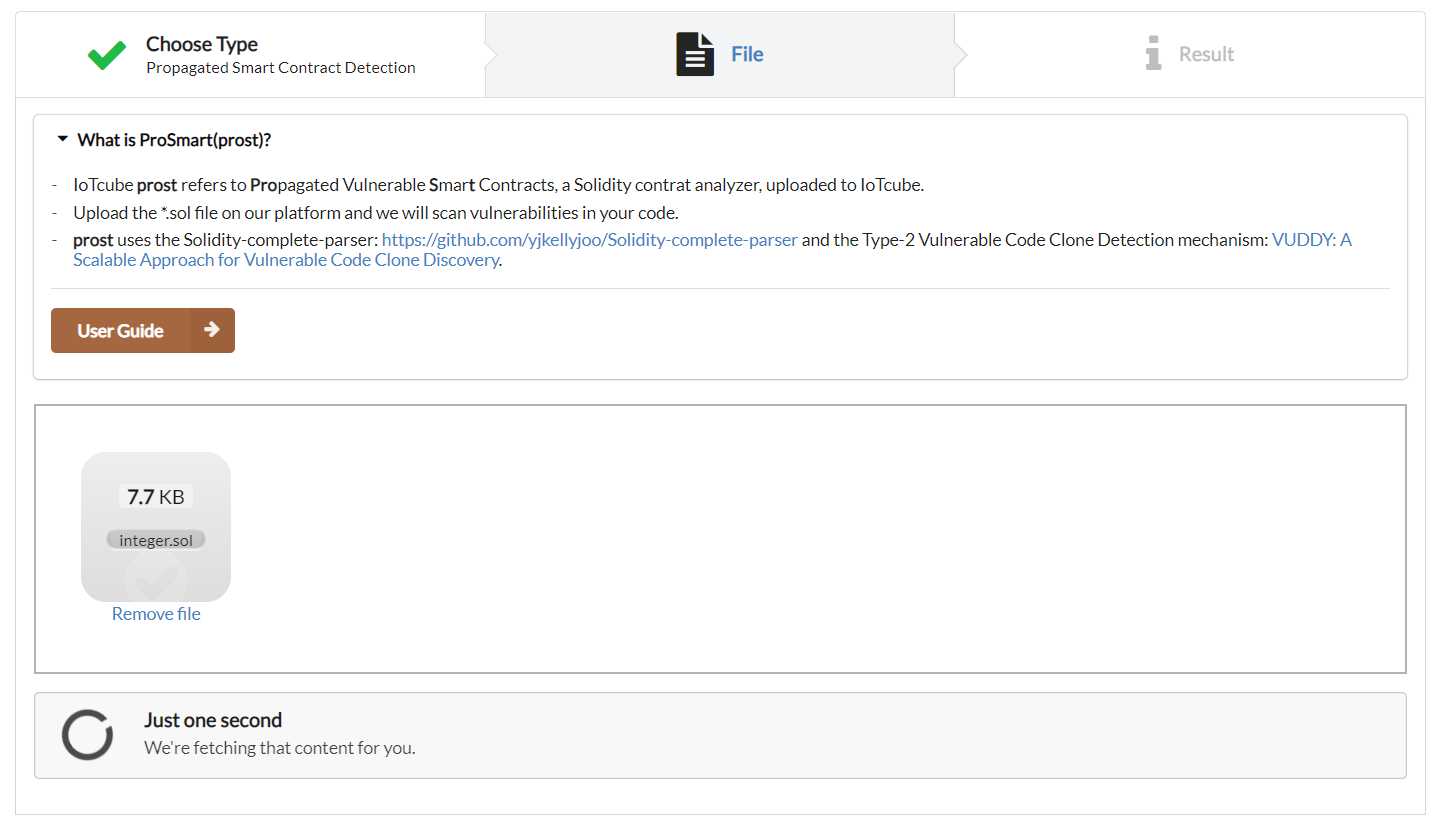The height and width of the screenshot is (821, 1433).
Task: Collapse the 'What is ProSmart(prost)?' triangle
Action: pos(63,140)
